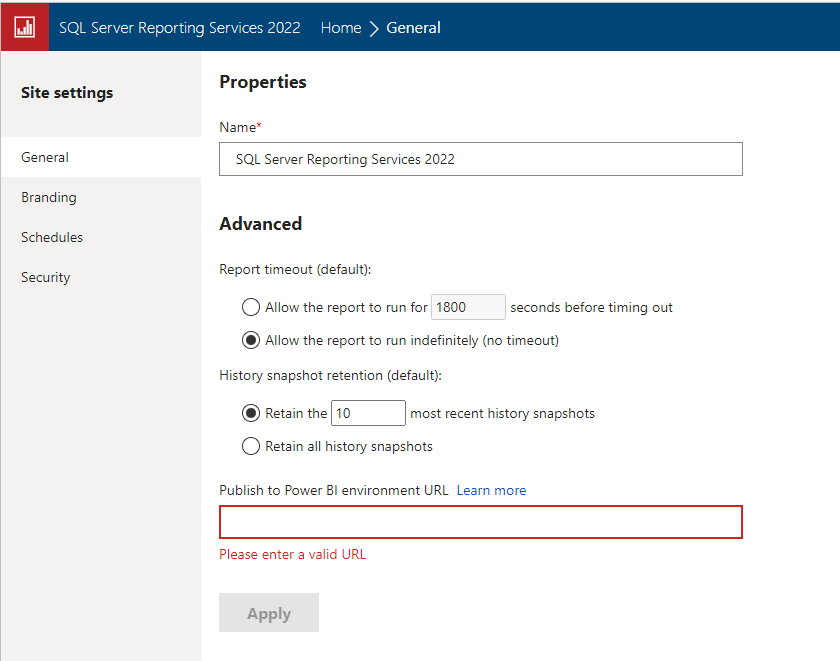Click the snapshot retention count field
The image size is (840, 661).
[368, 413]
